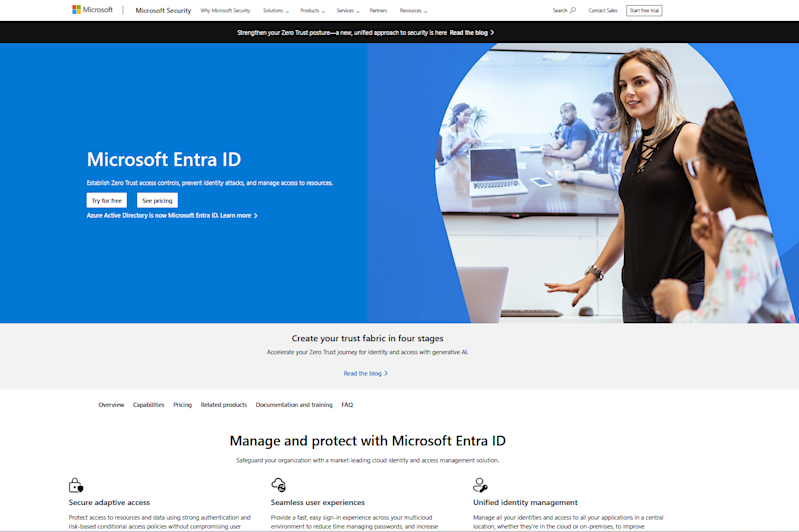Screen dimensions: 799x532
Task: Open Why Microsoft Security menu item
Action: coord(225,10)
